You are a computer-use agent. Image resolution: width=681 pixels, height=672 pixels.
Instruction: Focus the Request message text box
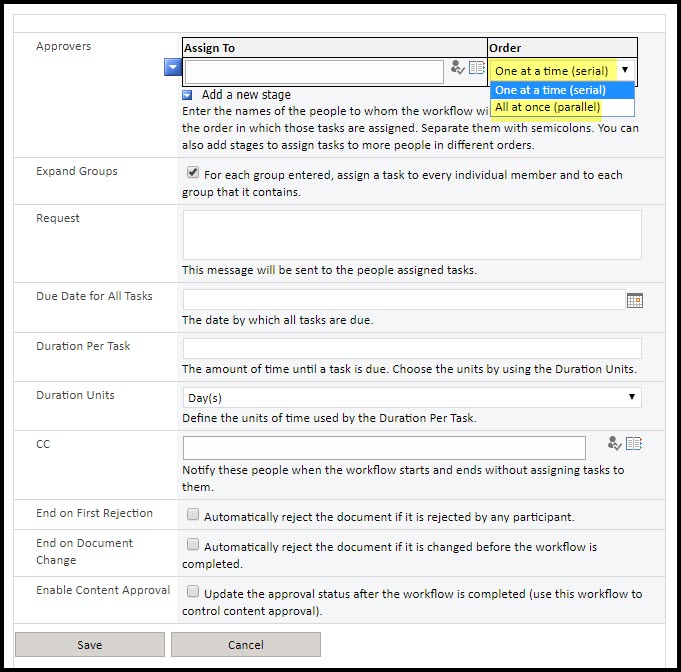click(x=411, y=235)
